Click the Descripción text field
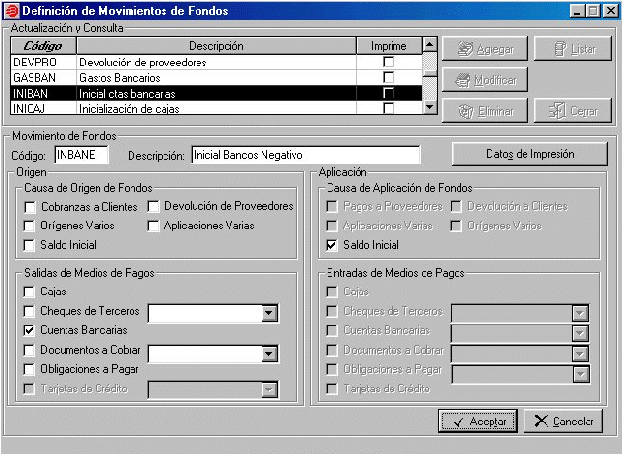Screen dimensions: 622x454 click(304, 155)
